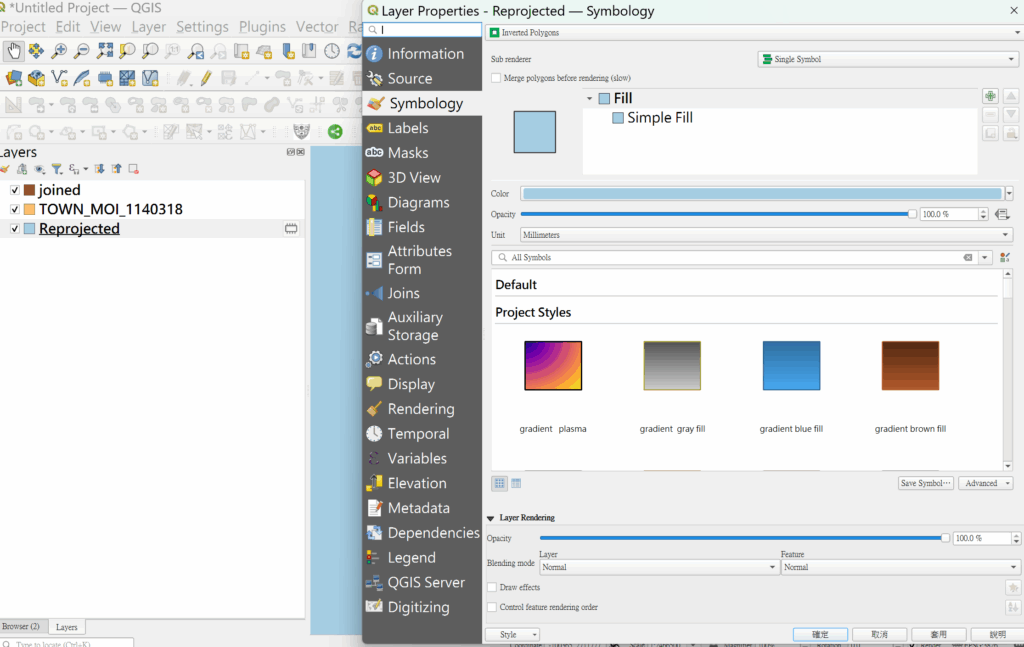The height and width of the screenshot is (647, 1024).
Task: Enable the Draw effects checkbox
Action: [x=492, y=588]
